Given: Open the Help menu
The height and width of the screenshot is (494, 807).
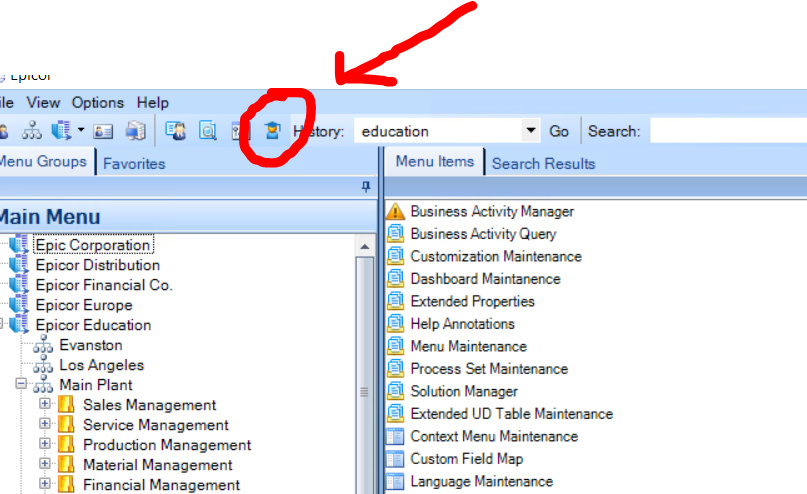Looking at the screenshot, I should (152, 102).
